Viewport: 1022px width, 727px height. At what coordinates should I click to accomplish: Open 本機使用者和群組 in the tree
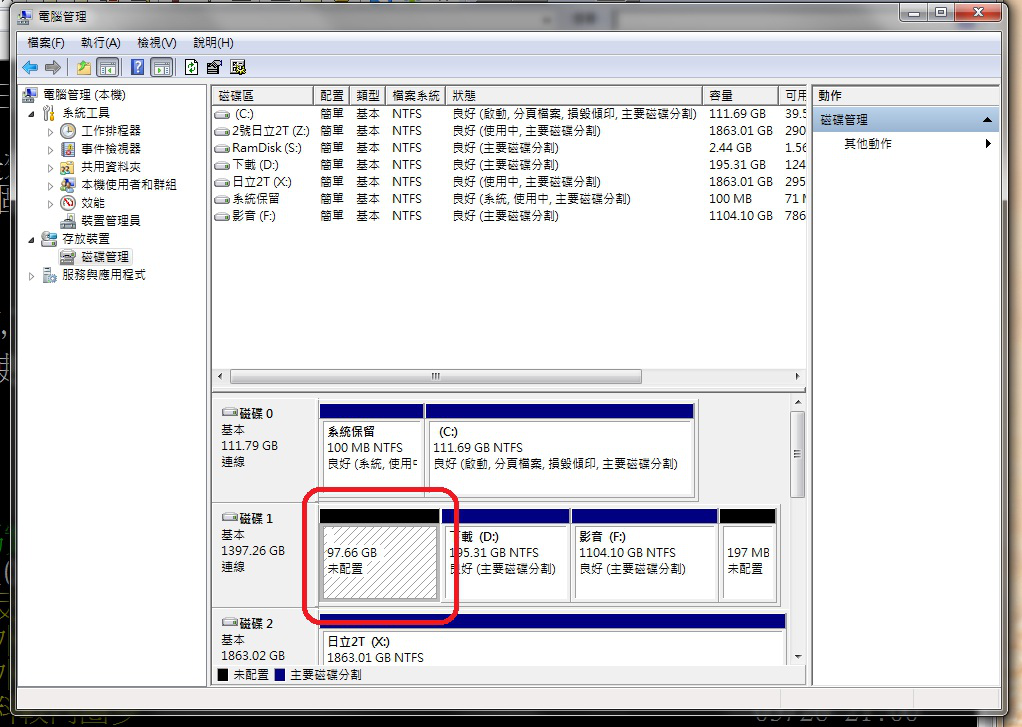pyautogui.click(x=128, y=185)
